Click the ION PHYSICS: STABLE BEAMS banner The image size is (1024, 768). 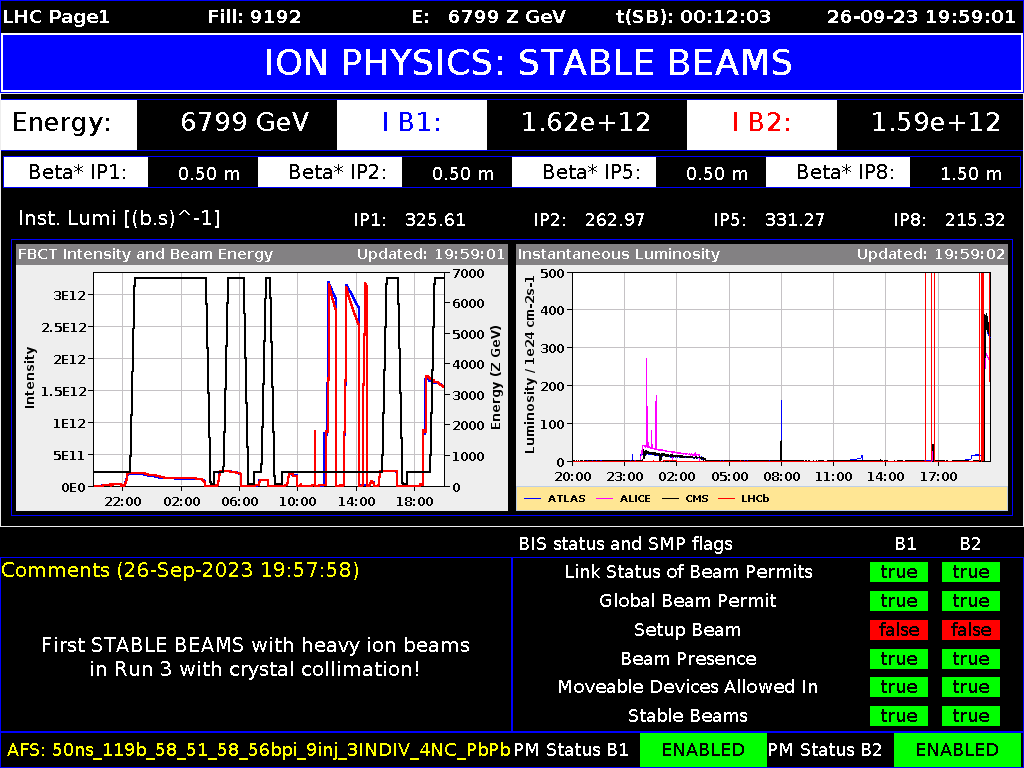click(512, 63)
